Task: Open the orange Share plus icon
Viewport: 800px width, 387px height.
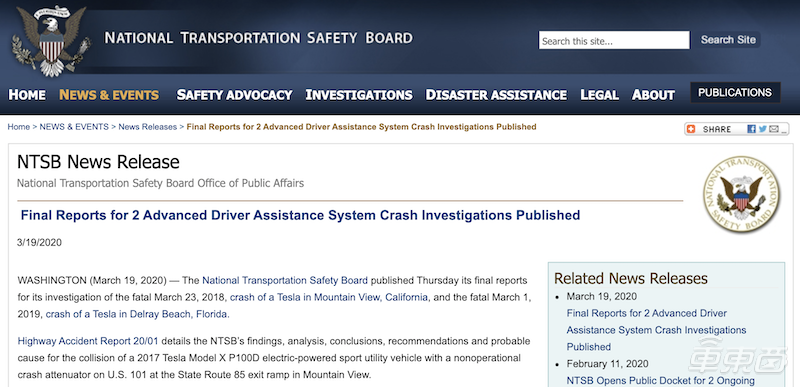Action: 691,129
